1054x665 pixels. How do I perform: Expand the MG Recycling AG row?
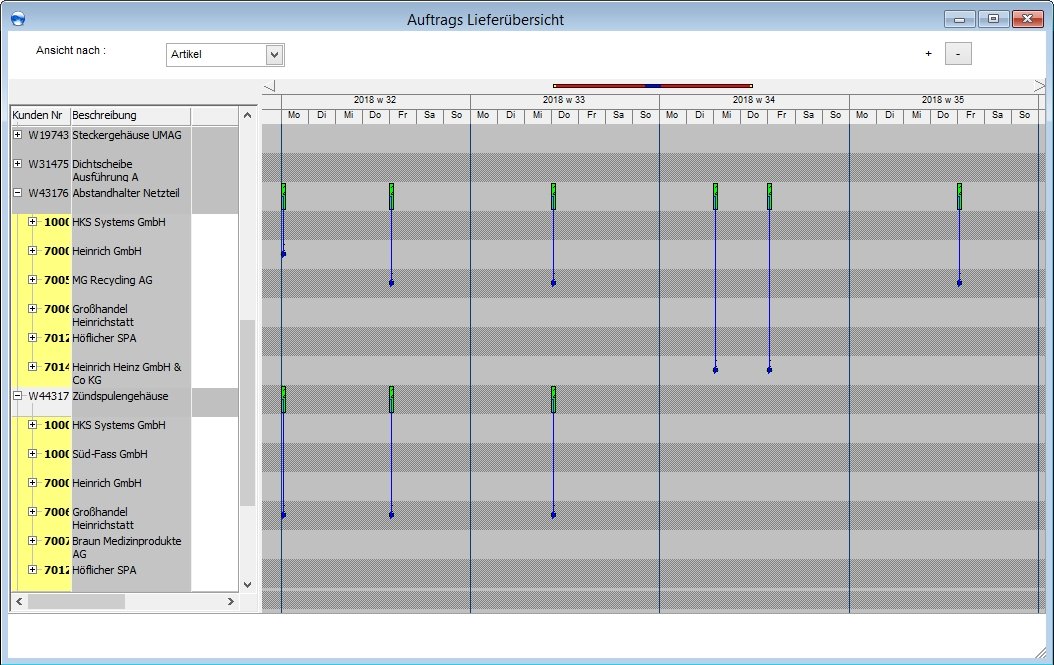tap(32, 279)
